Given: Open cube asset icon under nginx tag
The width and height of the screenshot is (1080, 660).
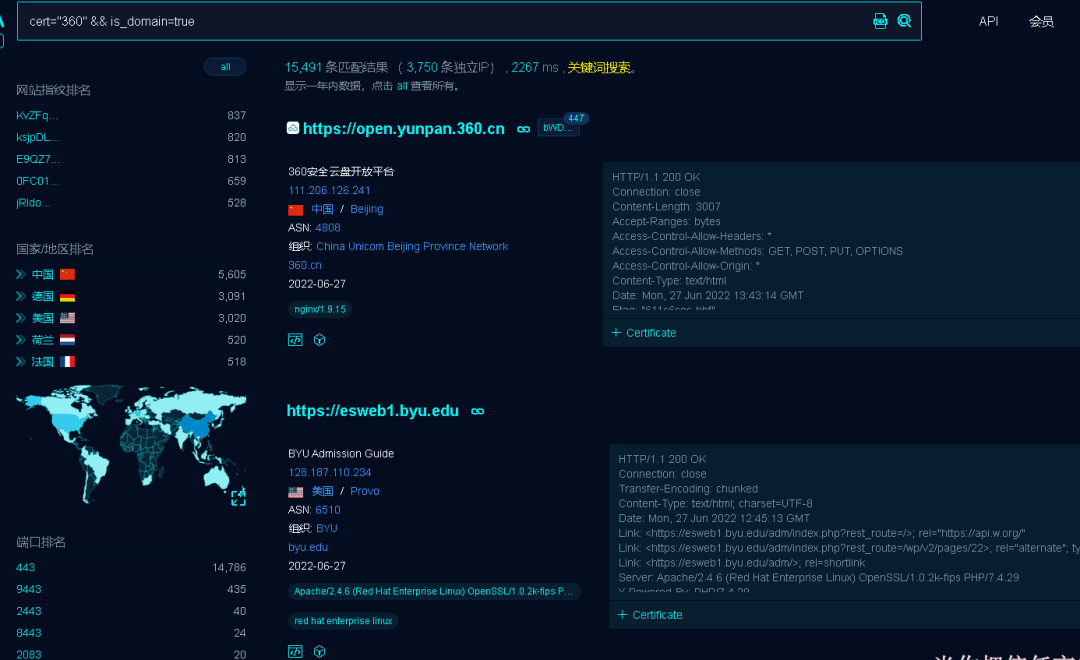Looking at the screenshot, I should click(320, 340).
